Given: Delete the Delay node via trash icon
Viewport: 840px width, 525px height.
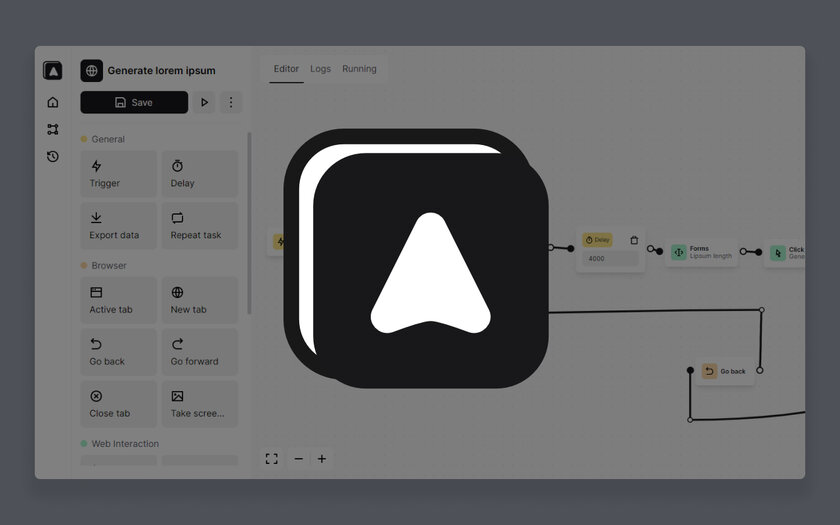Looking at the screenshot, I should pyautogui.click(x=634, y=240).
